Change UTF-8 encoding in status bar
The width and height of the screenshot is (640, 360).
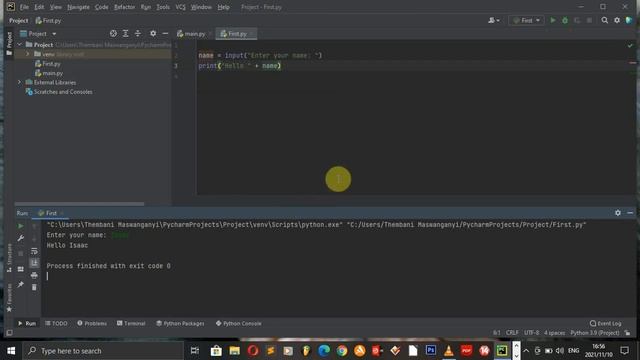click(x=531, y=333)
